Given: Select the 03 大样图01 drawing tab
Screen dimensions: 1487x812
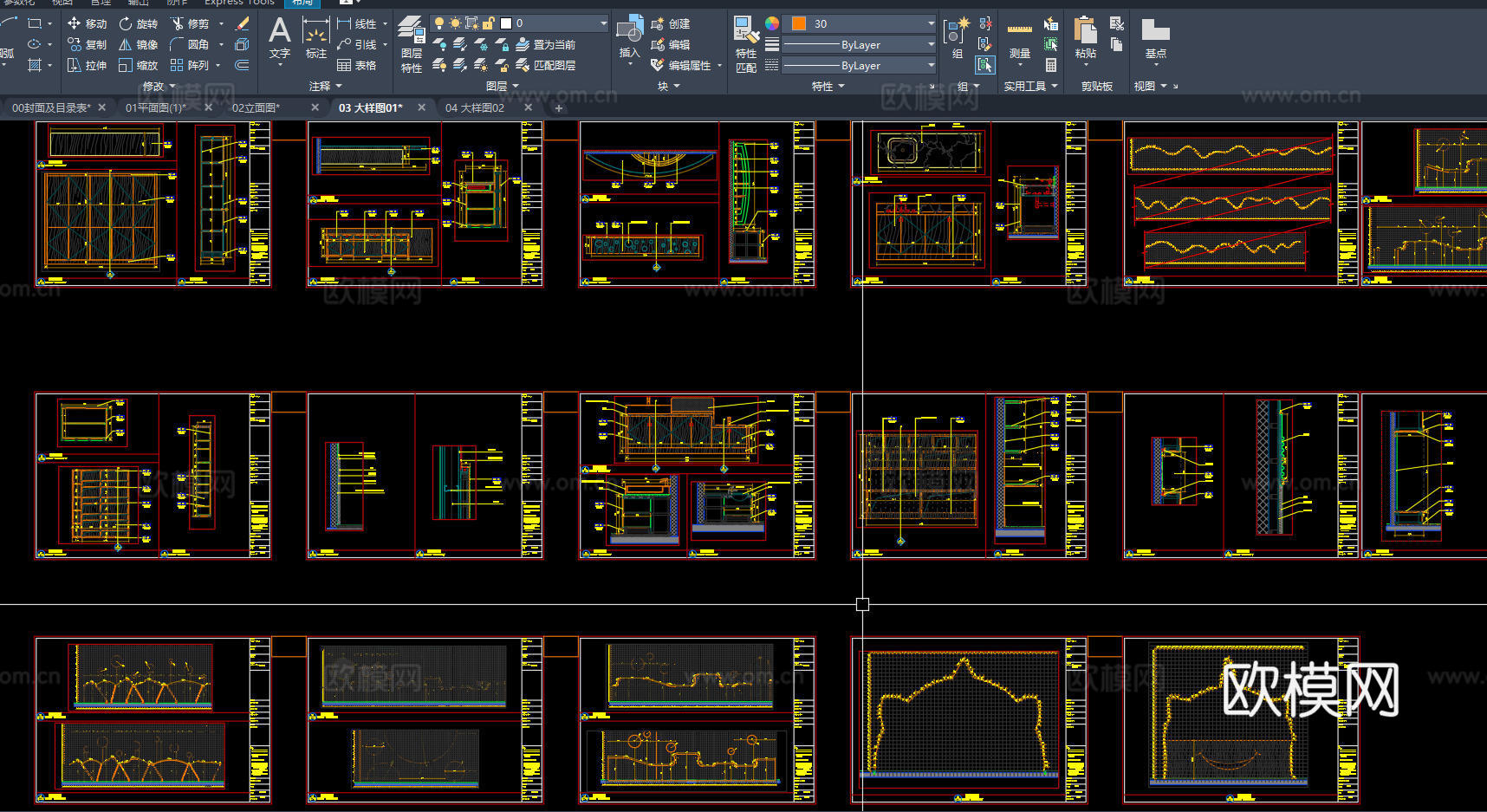Looking at the screenshot, I should (x=371, y=107).
